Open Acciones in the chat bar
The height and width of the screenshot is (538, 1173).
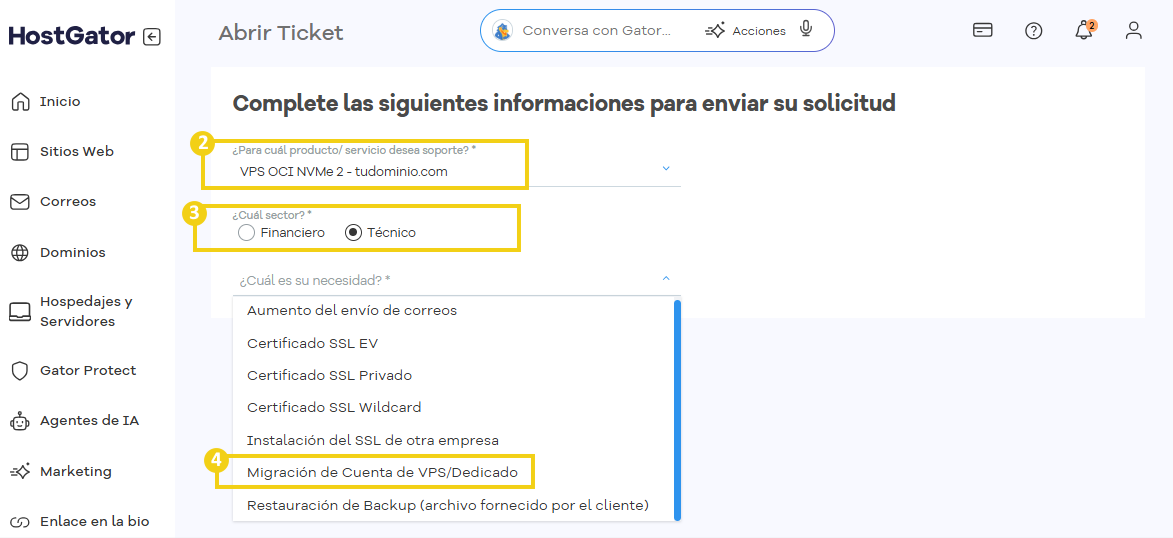[x=746, y=31]
